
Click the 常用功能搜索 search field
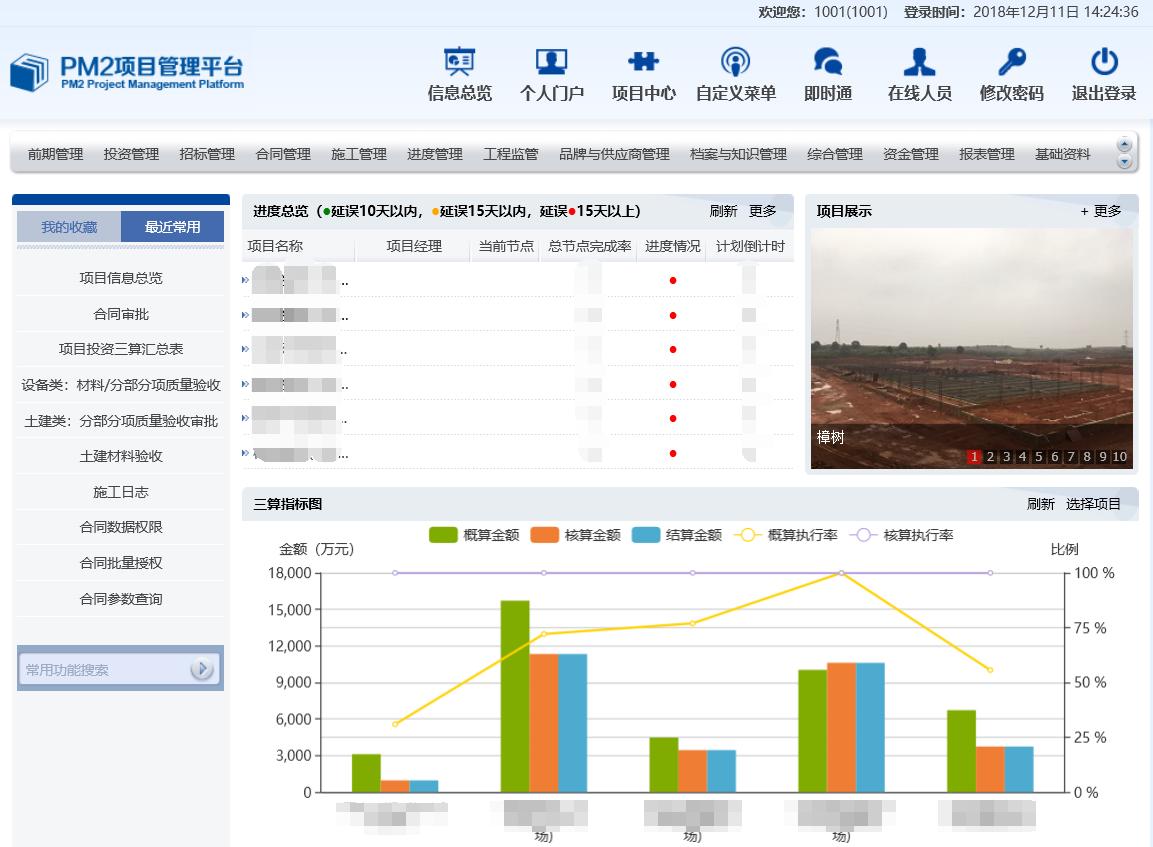(105, 670)
